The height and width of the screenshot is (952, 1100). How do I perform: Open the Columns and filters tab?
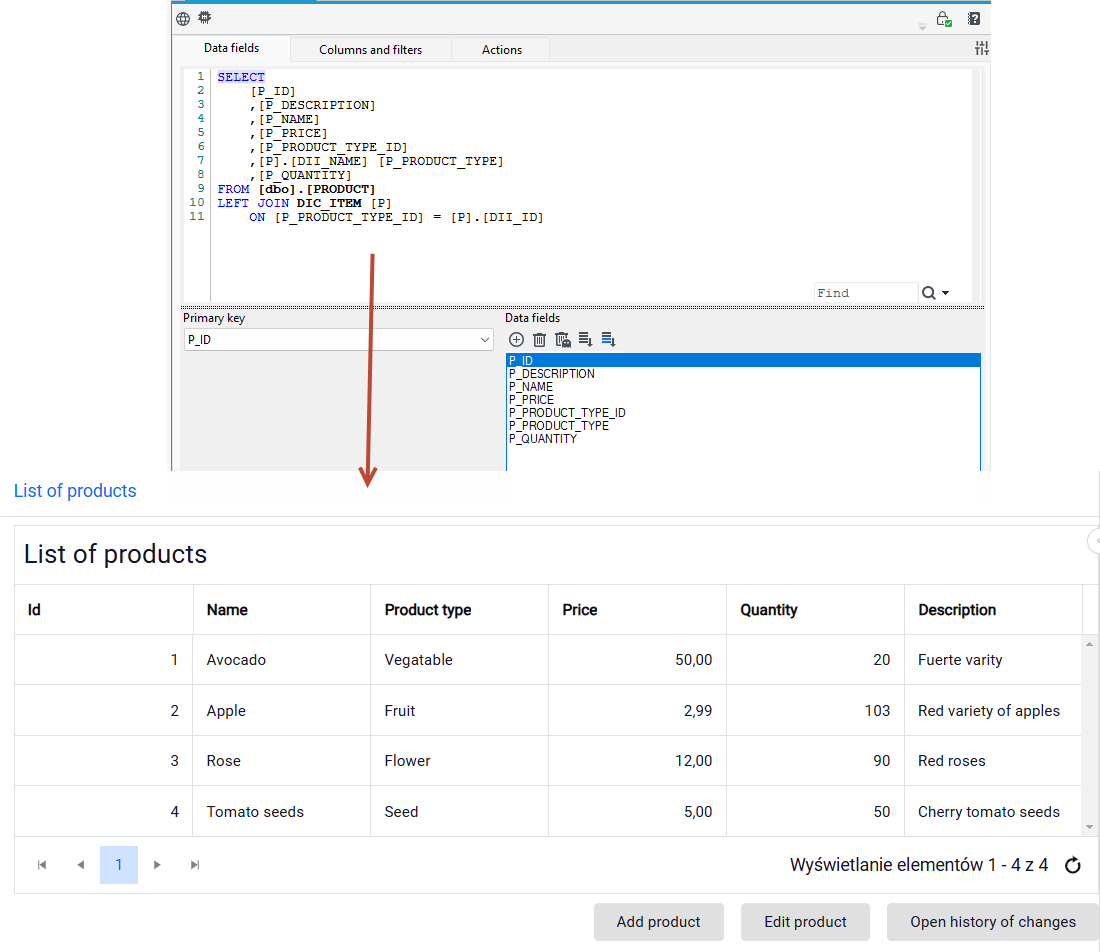(370, 50)
